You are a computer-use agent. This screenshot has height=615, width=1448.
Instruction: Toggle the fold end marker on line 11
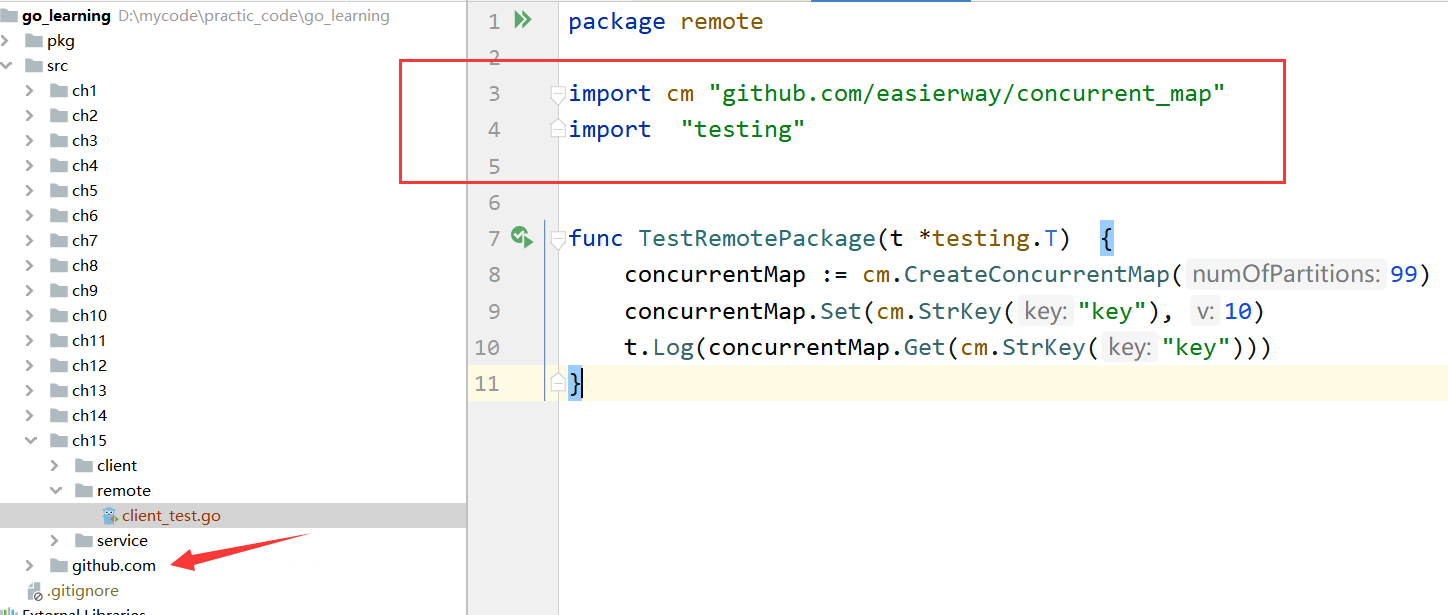558,383
